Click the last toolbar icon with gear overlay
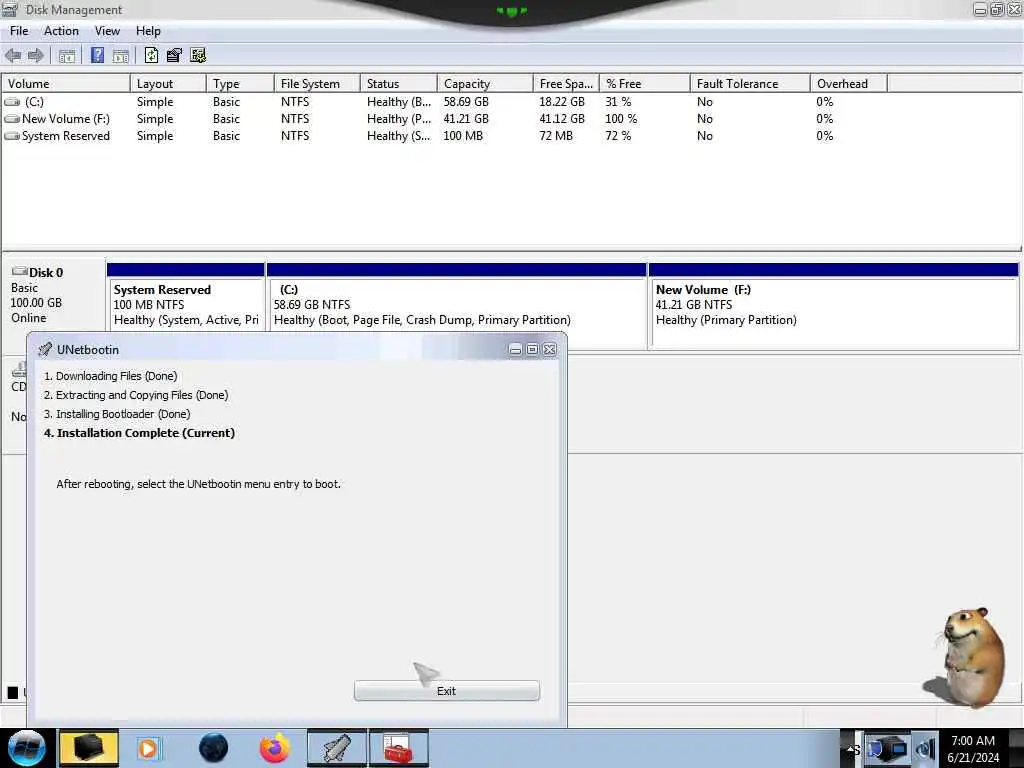1024x768 pixels. click(198, 56)
